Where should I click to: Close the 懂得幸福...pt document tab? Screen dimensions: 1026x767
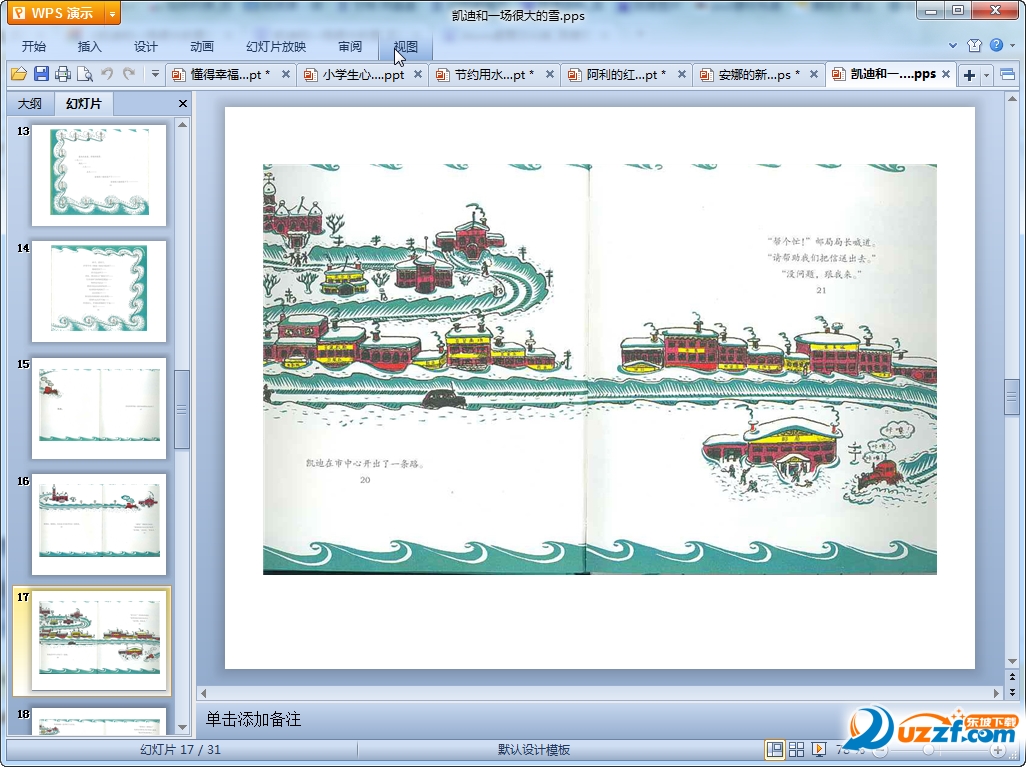[286, 75]
